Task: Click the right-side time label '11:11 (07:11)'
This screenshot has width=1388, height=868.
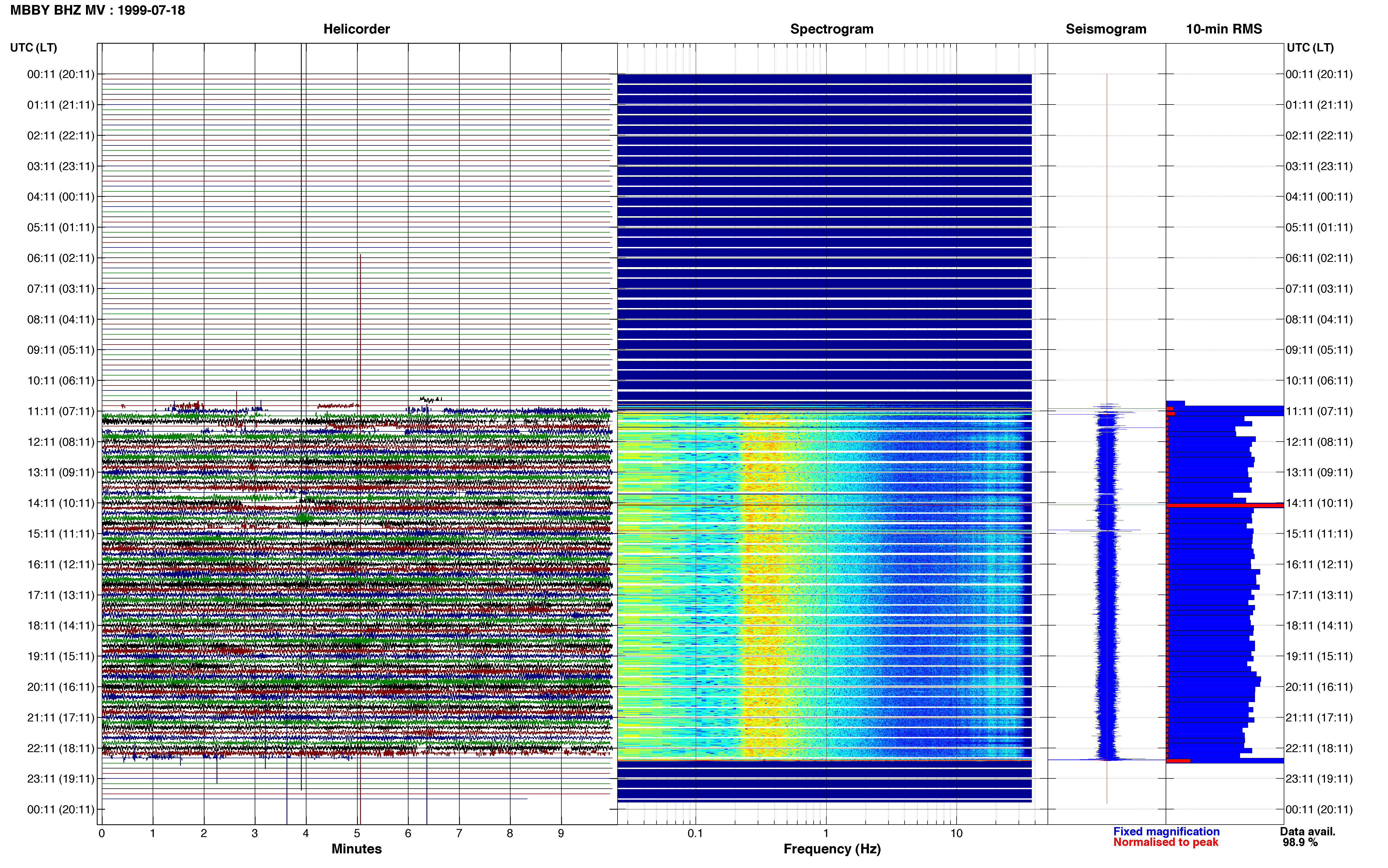Action: point(1319,411)
